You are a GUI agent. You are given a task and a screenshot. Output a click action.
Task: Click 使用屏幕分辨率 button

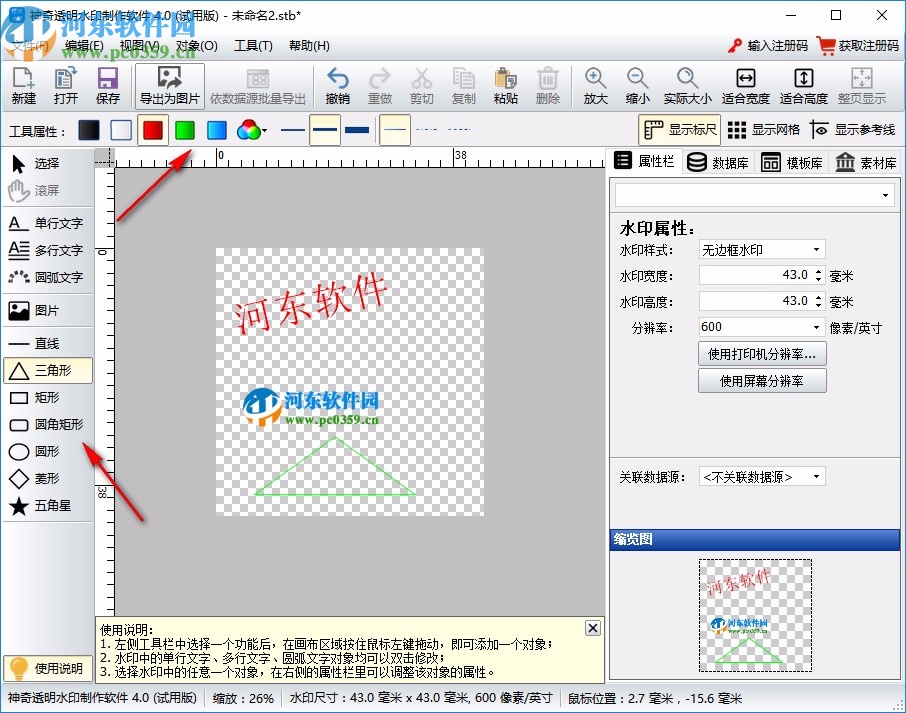tap(762, 381)
